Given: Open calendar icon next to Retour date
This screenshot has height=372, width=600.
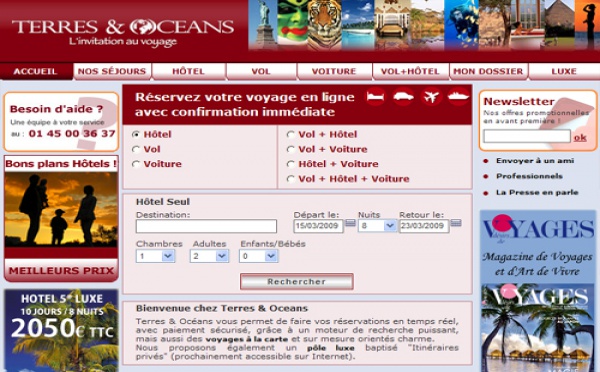Looking at the screenshot, I should point(456,223).
